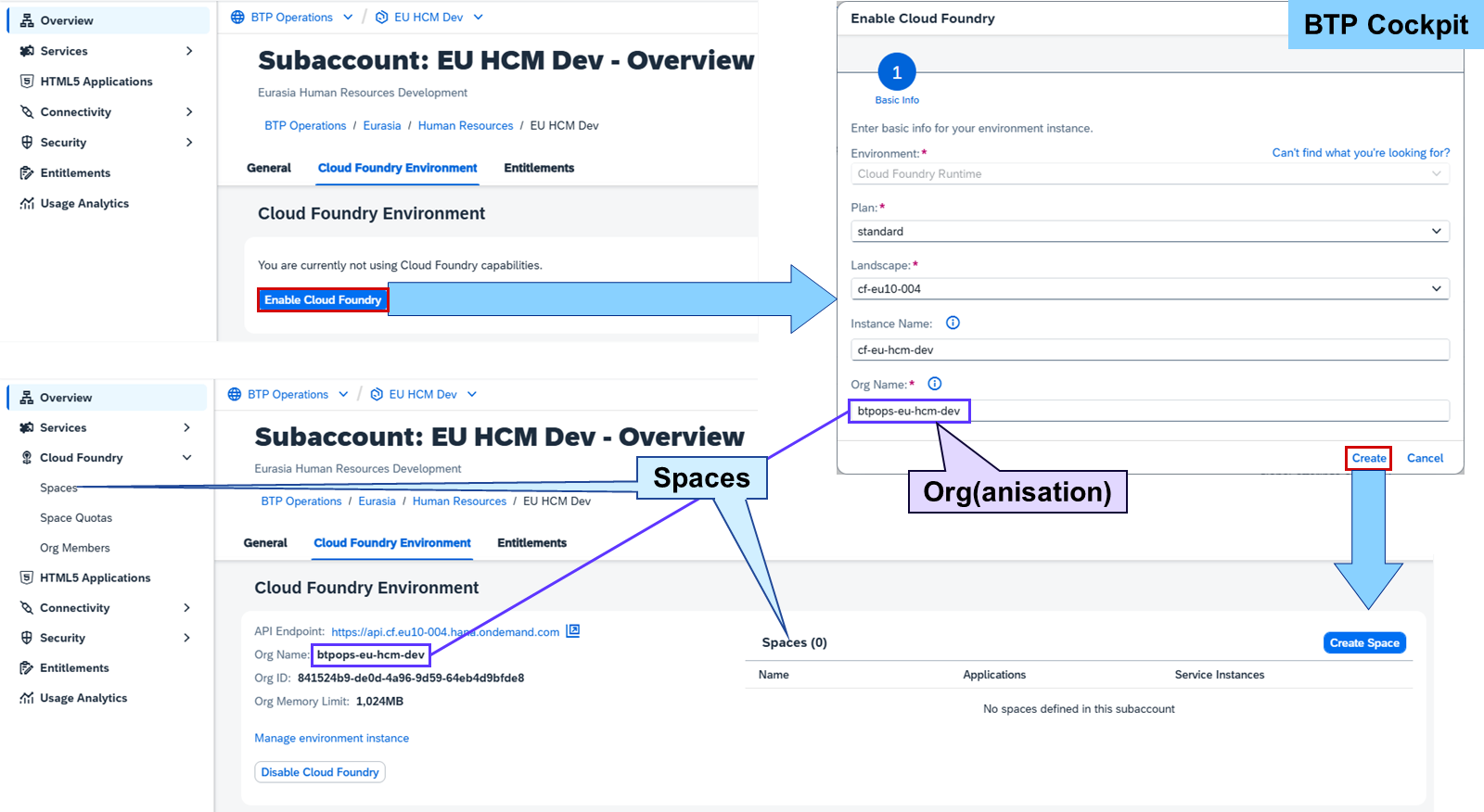Expand Security chevron in upper cockpit sidebar
The height and width of the screenshot is (812, 1484).
point(189,143)
